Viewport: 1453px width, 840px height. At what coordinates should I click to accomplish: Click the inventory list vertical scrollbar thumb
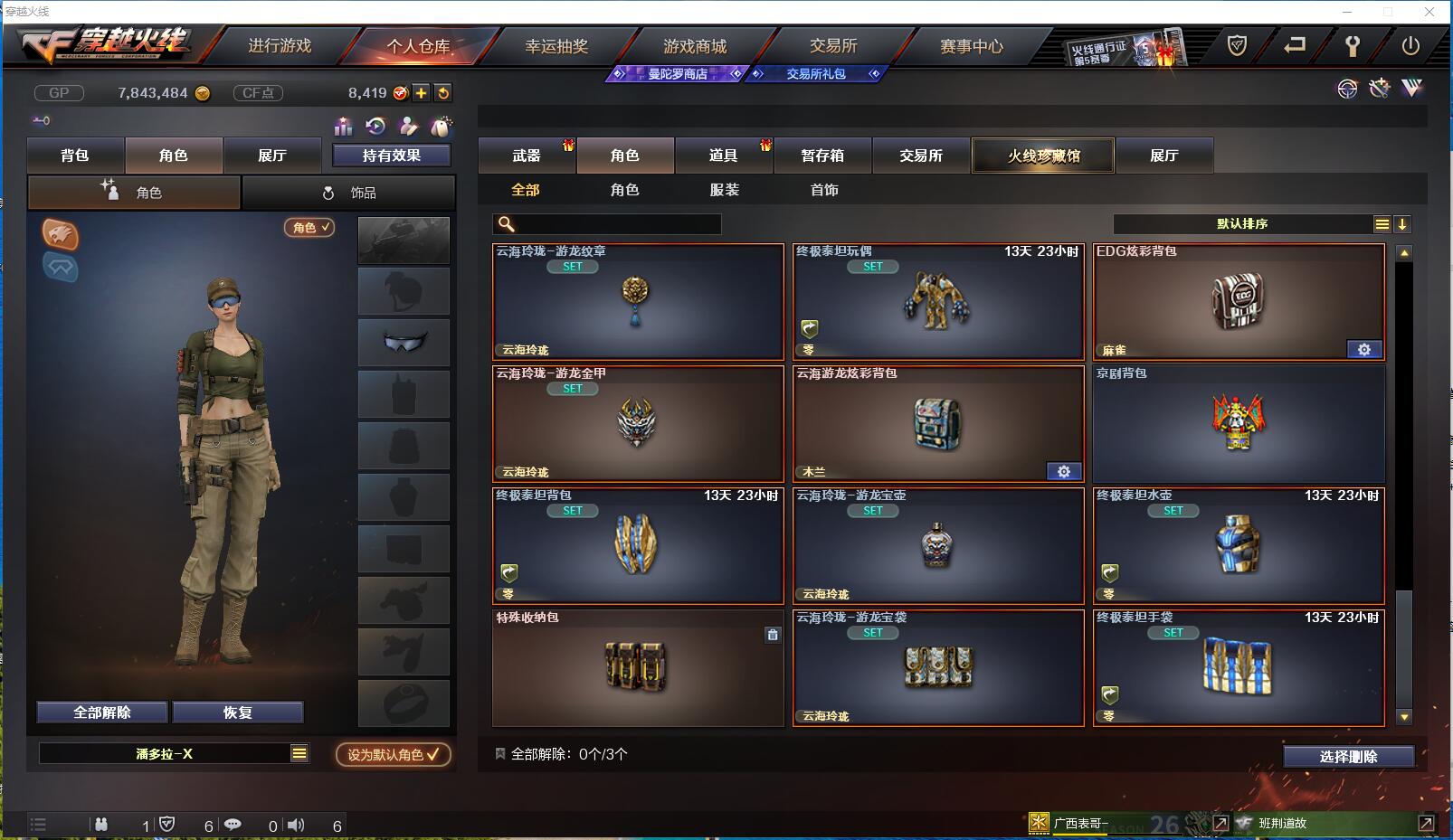point(1403,647)
